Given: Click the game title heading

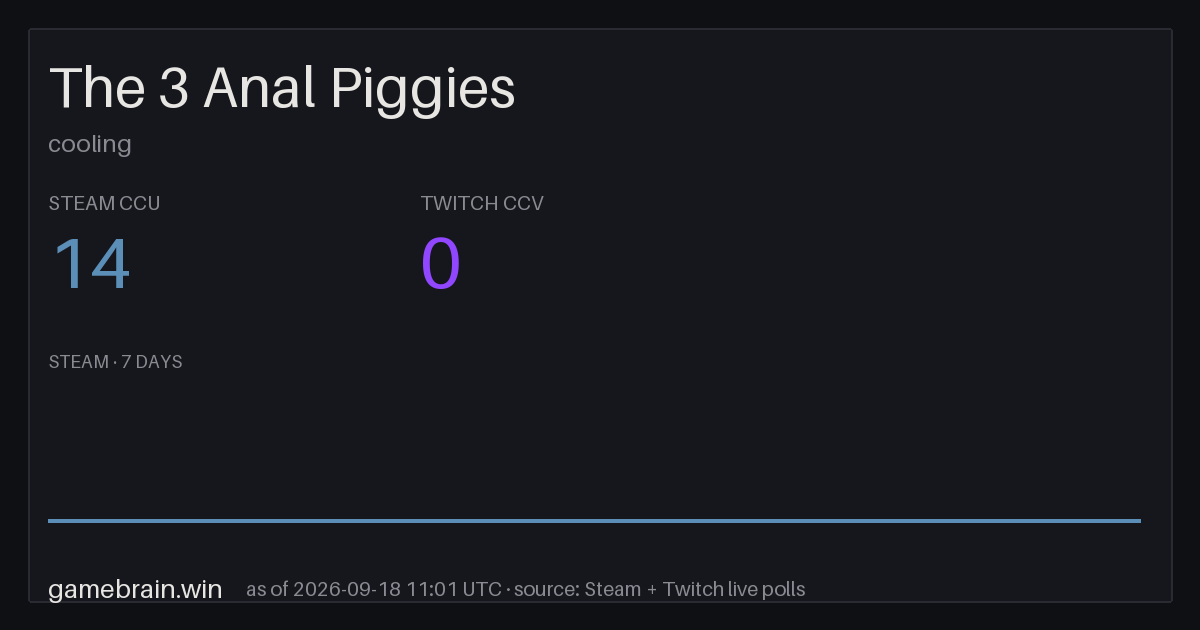Looking at the screenshot, I should pyautogui.click(x=282, y=89).
